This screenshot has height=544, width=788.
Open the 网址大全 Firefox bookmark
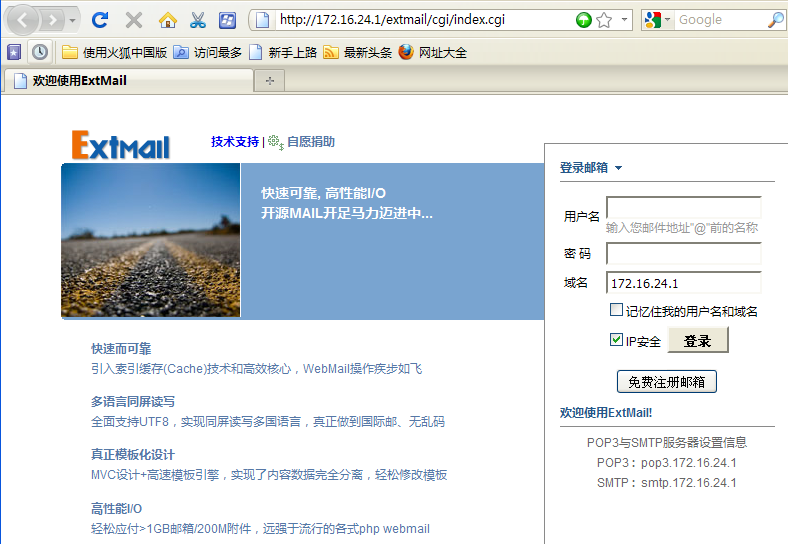pos(433,52)
